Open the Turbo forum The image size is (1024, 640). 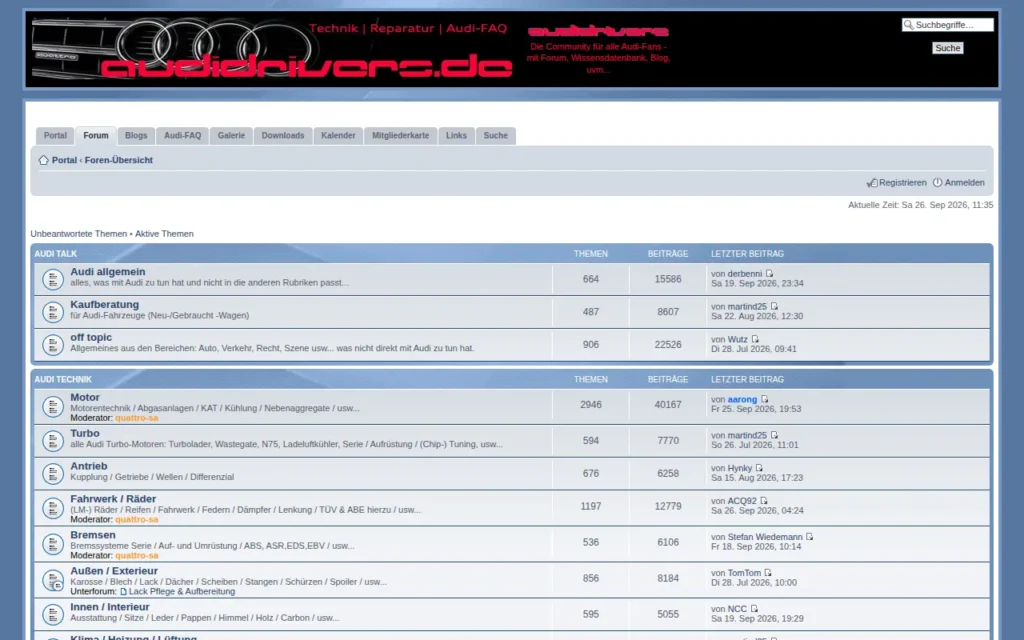pos(85,433)
